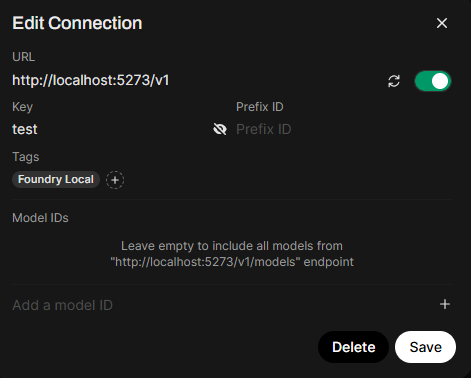Click the Model IDs section label
Viewport: 471px width, 378px height.
[40, 218]
